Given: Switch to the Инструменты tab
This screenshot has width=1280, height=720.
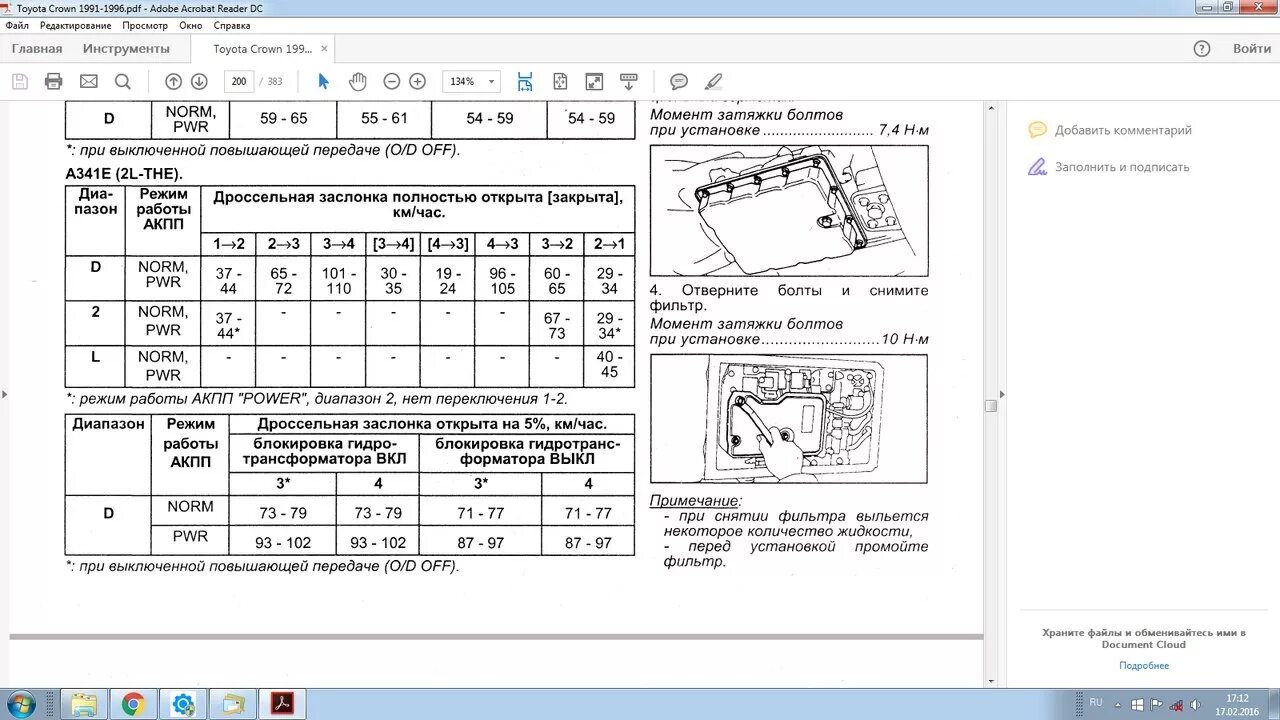Looking at the screenshot, I should click(126, 48).
